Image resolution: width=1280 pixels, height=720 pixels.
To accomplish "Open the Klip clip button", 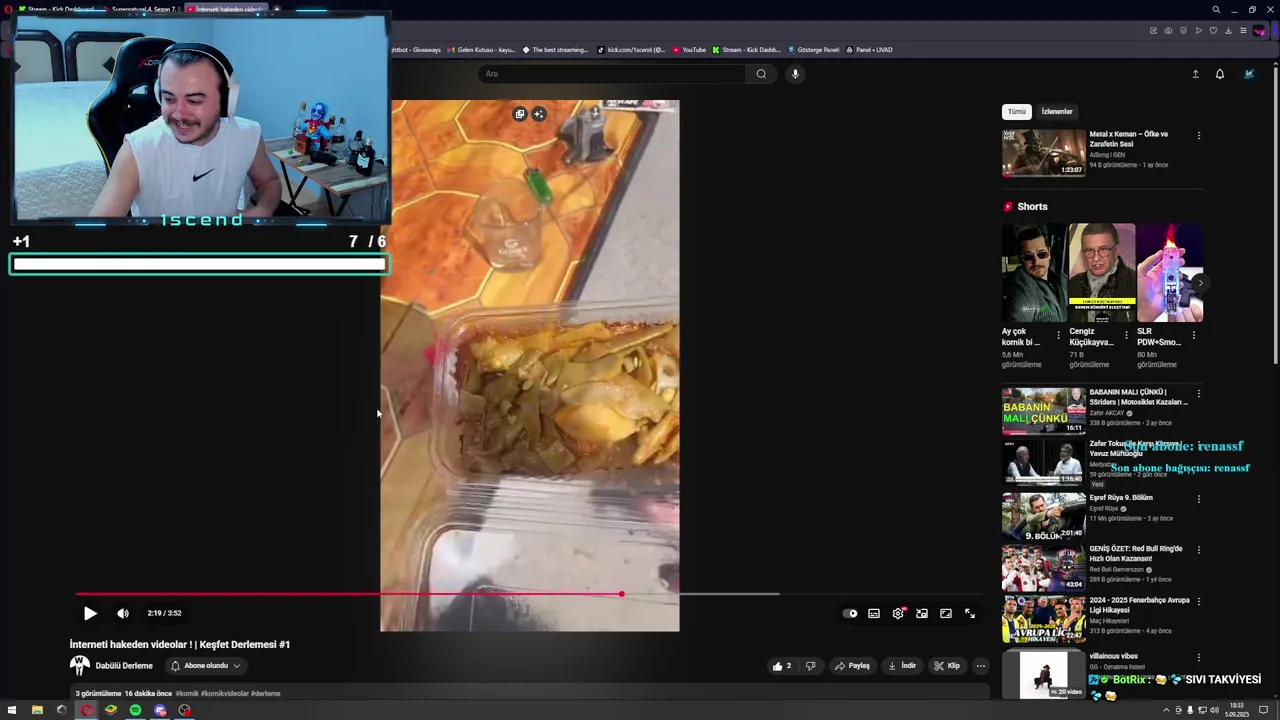I will [x=947, y=666].
